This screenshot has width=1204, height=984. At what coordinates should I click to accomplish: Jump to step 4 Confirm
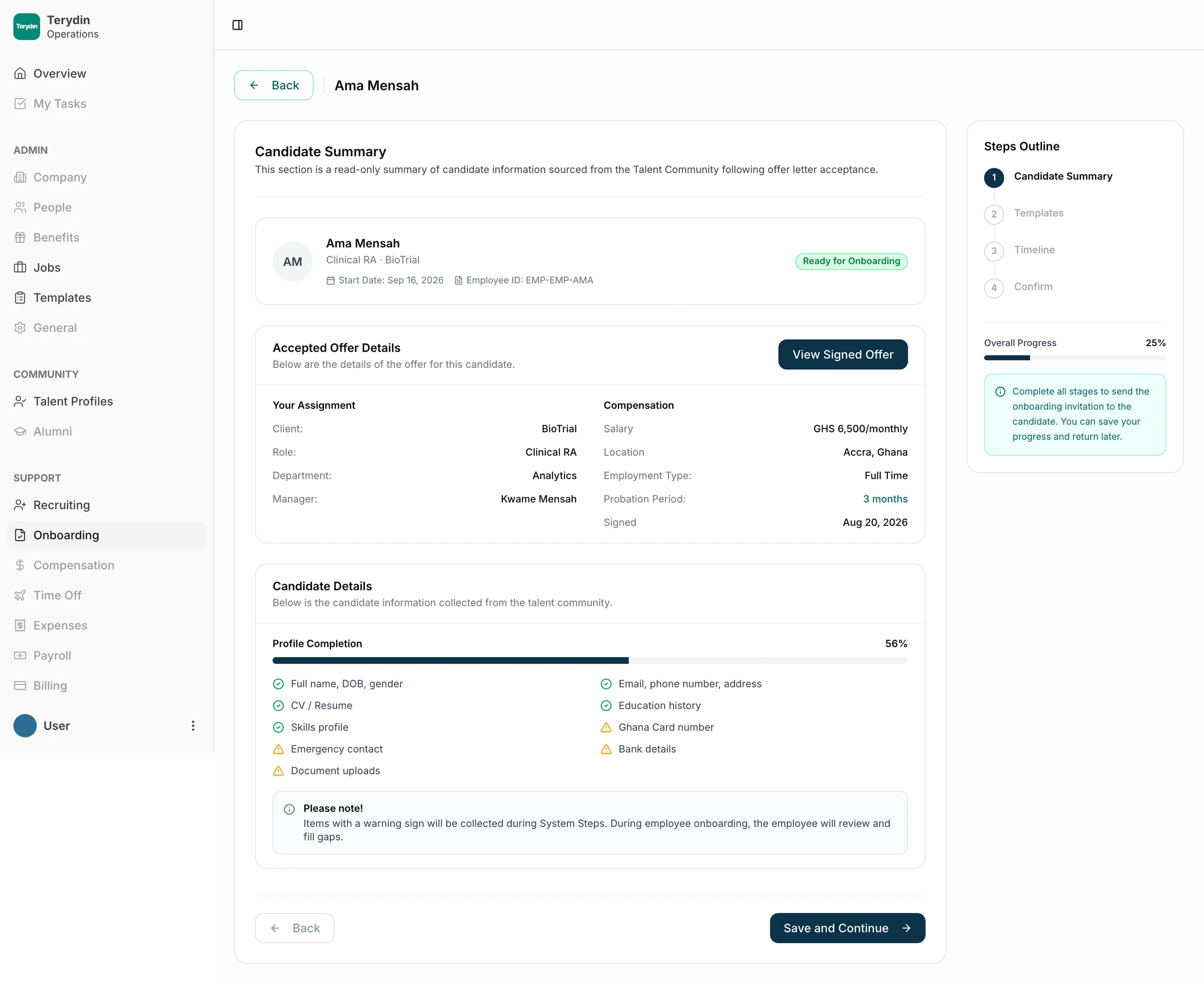click(x=1019, y=287)
